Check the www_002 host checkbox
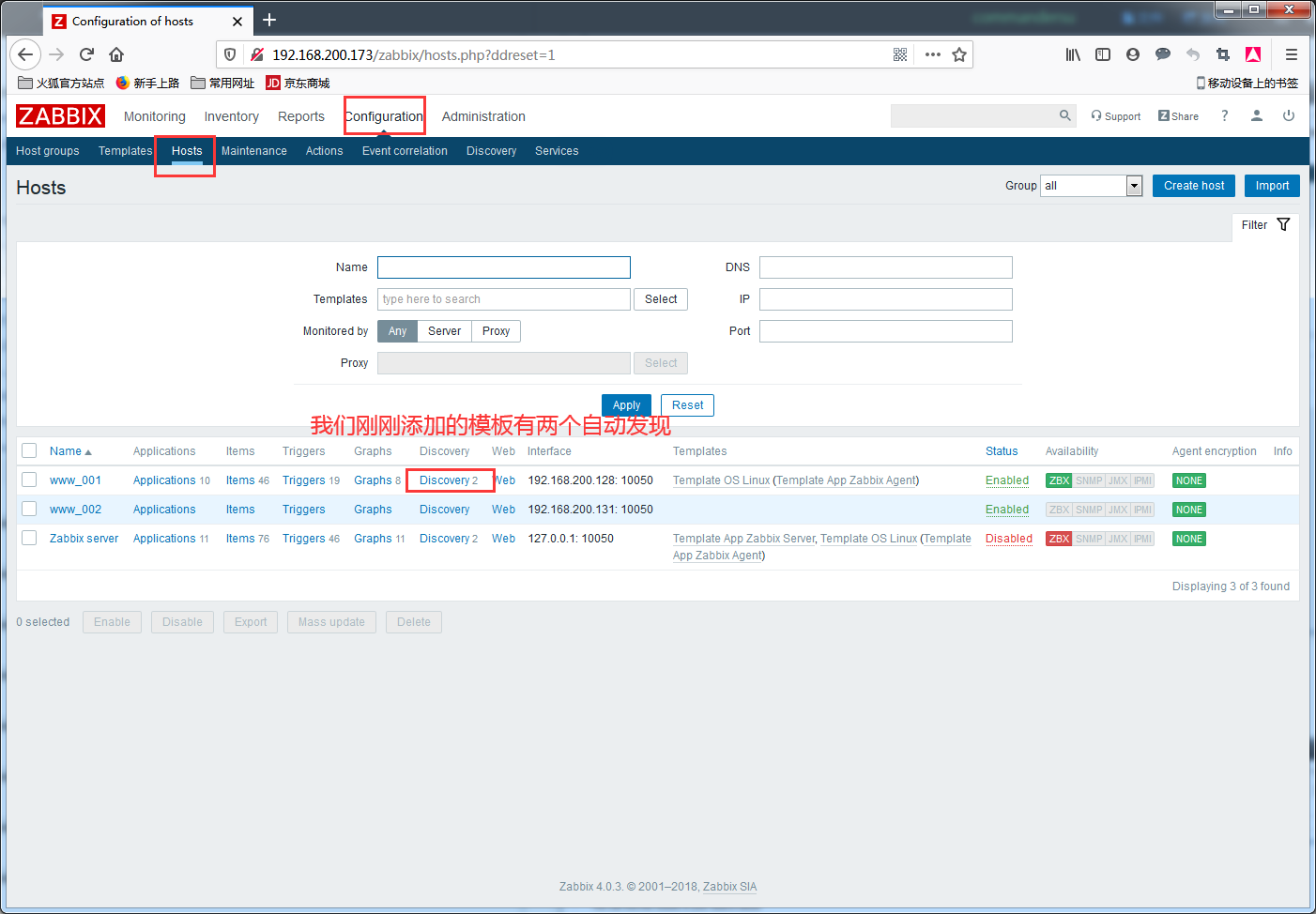The image size is (1316, 914). coord(29,510)
